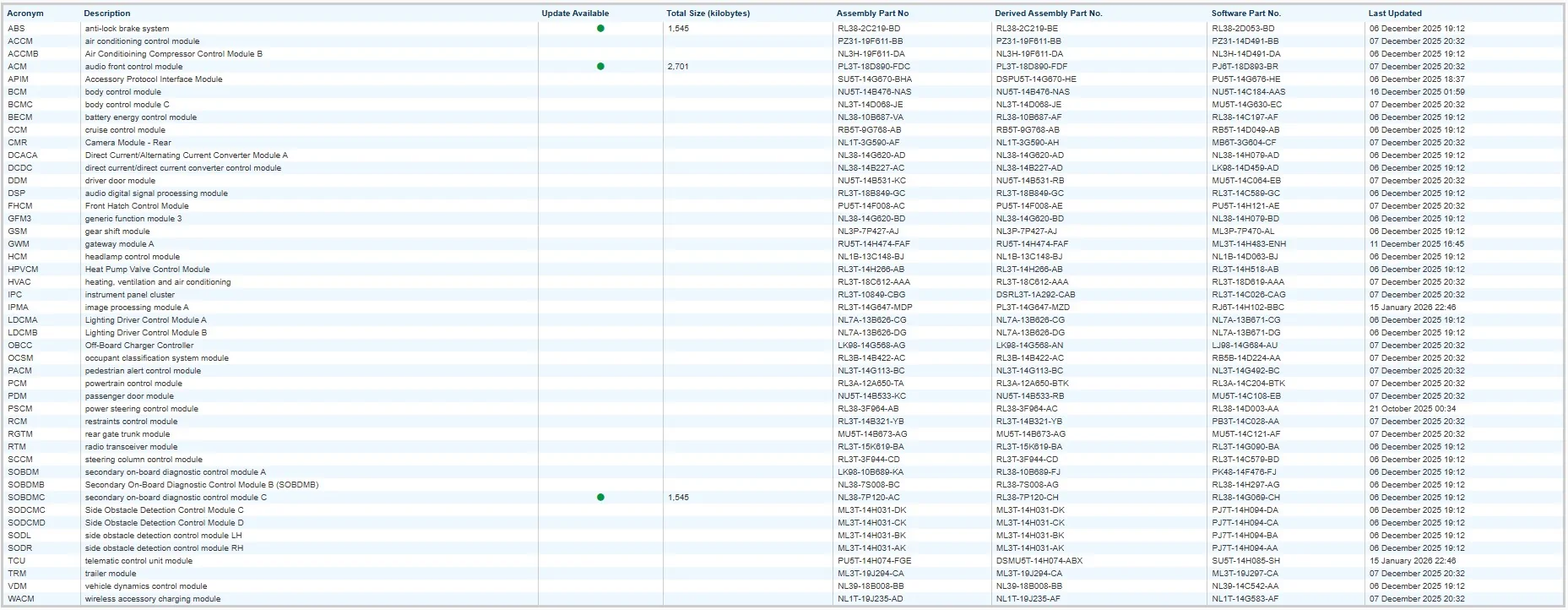Select the gateway module A description
The width and height of the screenshot is (1568, 610).
coord(119,244)
